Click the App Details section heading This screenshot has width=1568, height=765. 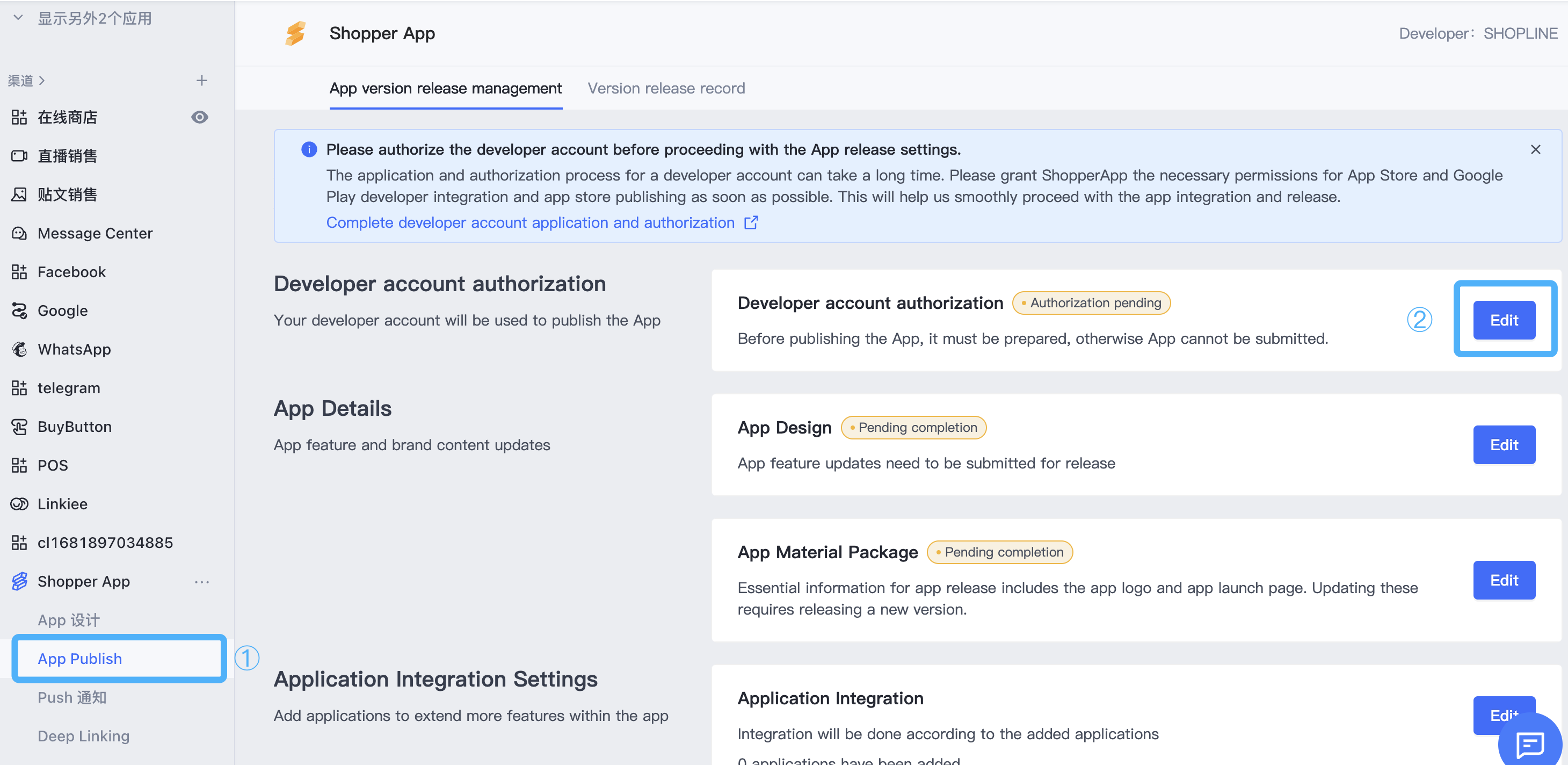(x=332, y=408)
